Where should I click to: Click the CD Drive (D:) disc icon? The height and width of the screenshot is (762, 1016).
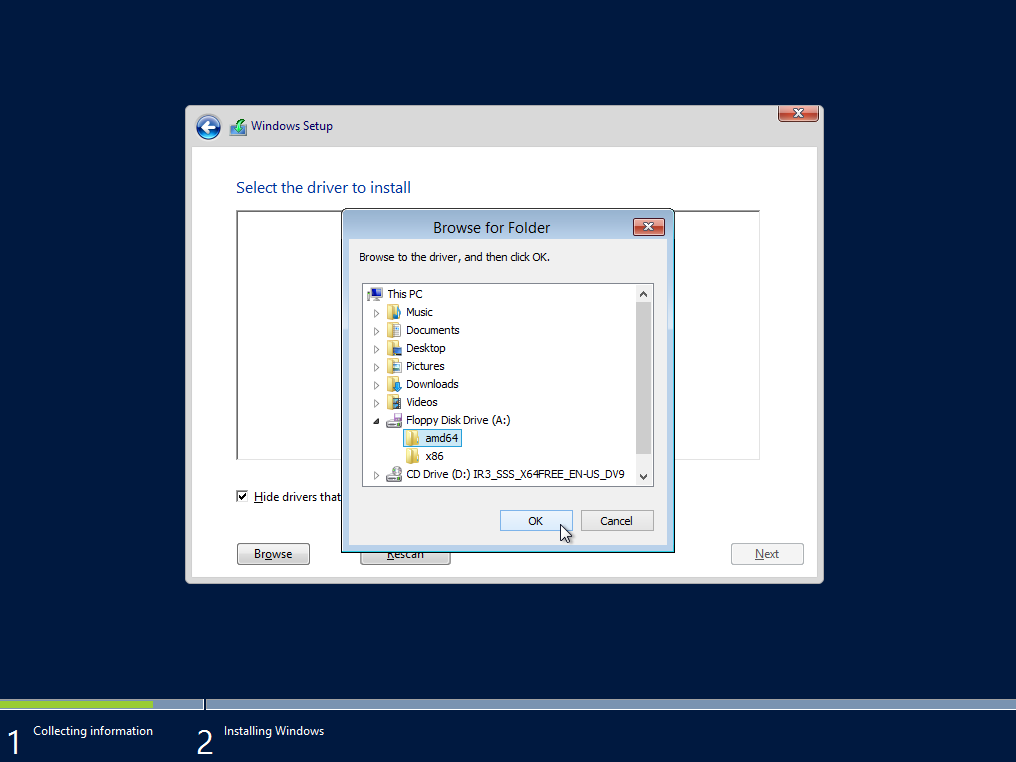[394, 475]
